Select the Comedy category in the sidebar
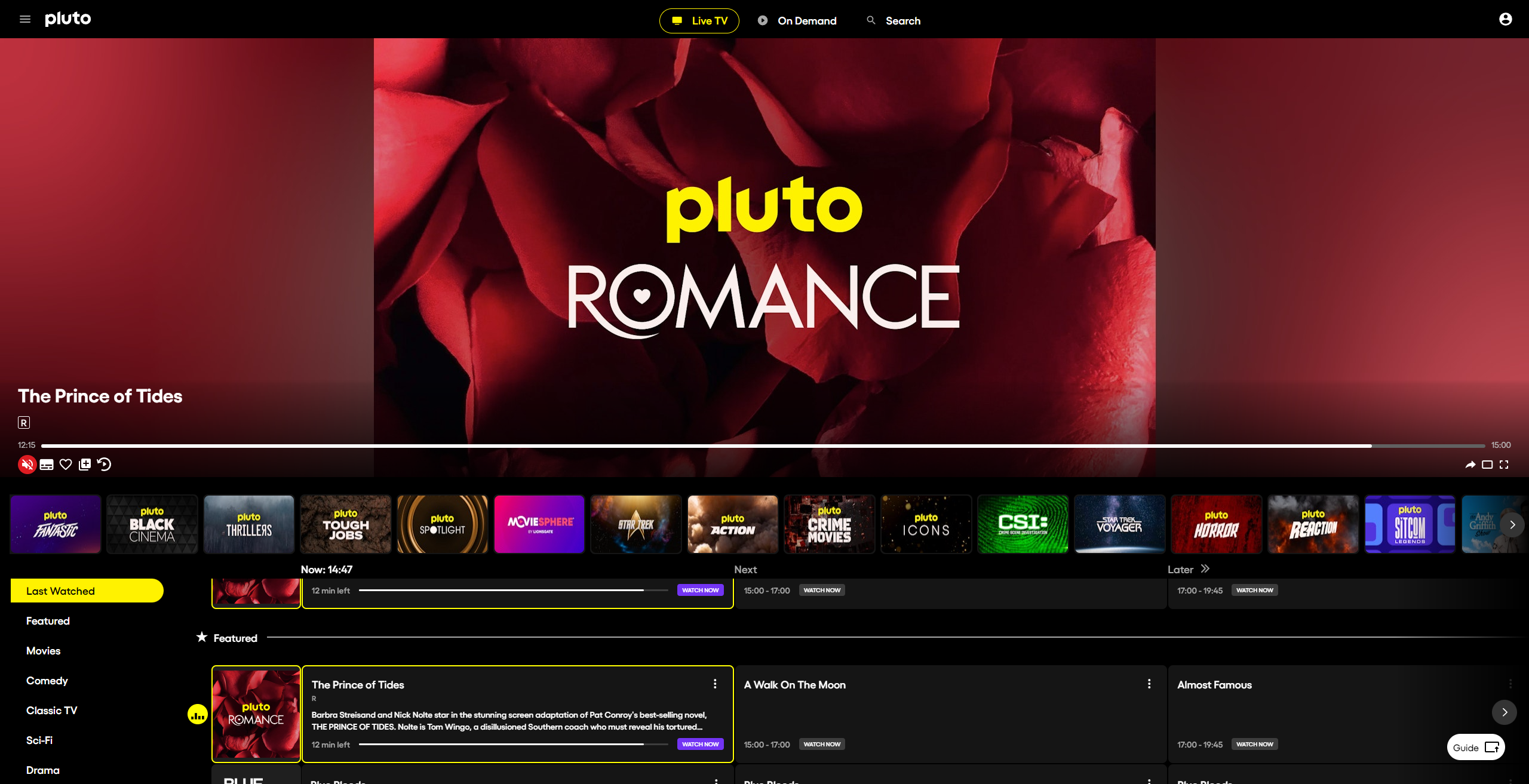 tap(47, 681)
